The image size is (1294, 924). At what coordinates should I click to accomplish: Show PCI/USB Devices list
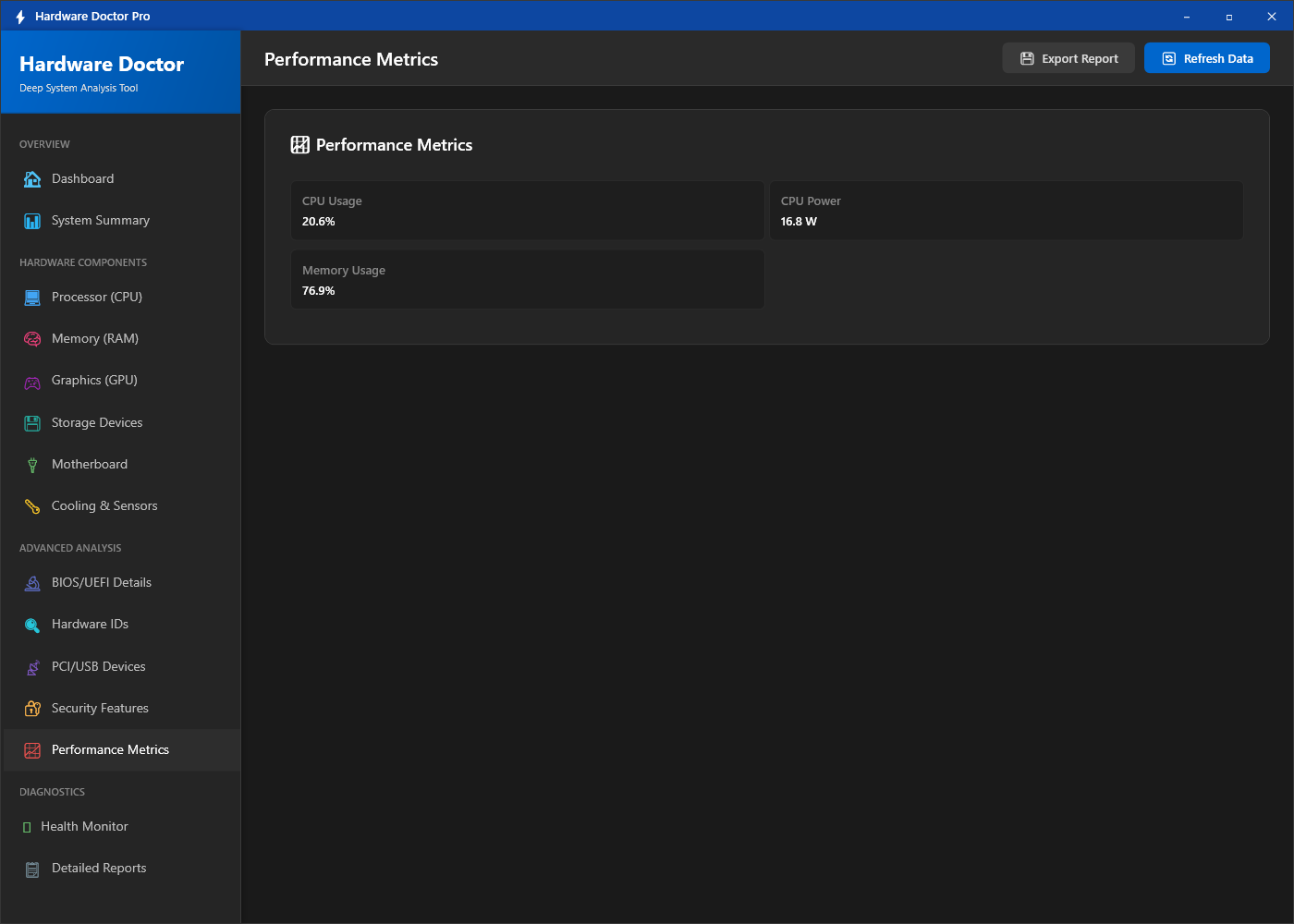pos(121,667)
